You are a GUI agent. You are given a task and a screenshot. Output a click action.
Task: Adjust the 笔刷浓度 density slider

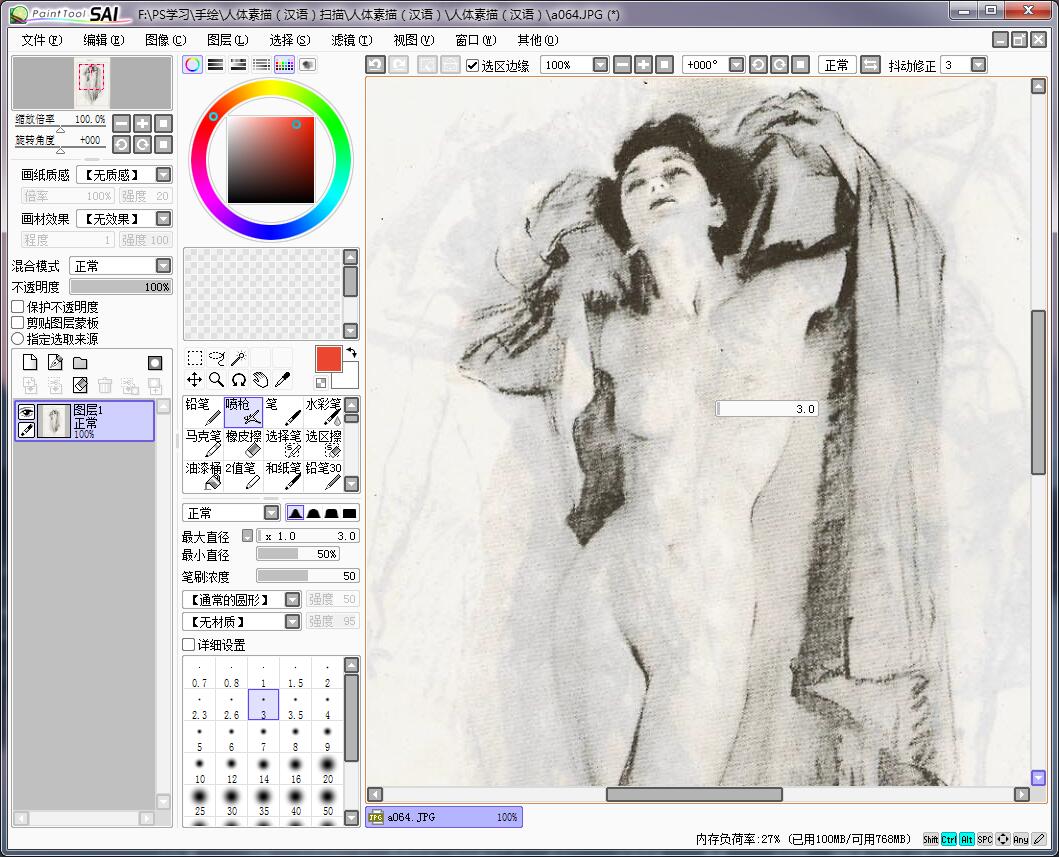point(307,576)
